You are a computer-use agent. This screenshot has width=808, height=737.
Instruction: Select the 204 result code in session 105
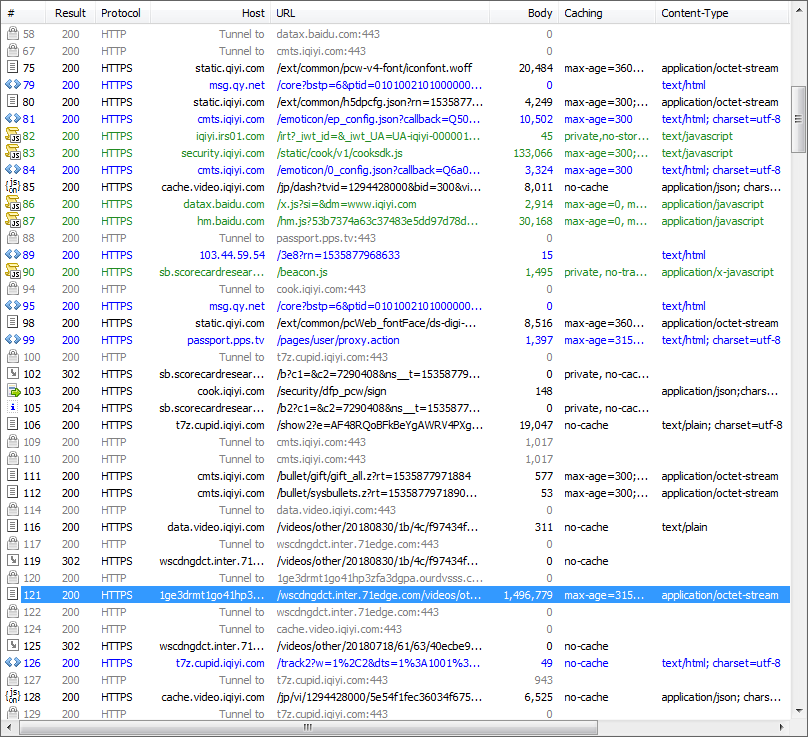pos(71,408)
